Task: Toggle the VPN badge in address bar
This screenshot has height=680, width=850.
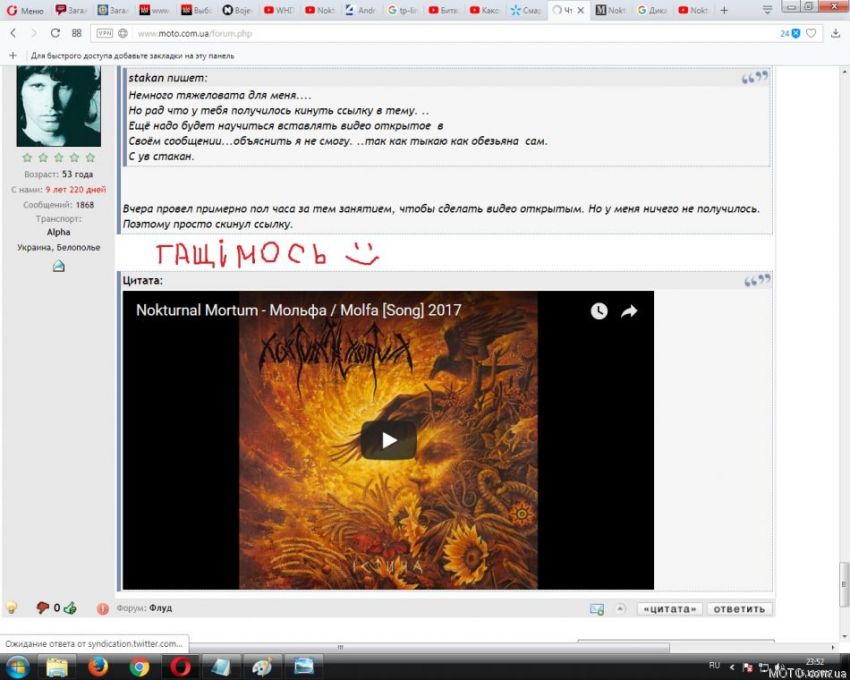Action: (x=105, y=33)
